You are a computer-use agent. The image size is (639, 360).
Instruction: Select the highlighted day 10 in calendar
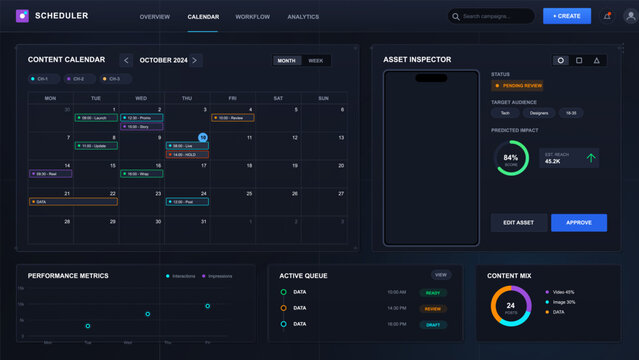[203, 137]
